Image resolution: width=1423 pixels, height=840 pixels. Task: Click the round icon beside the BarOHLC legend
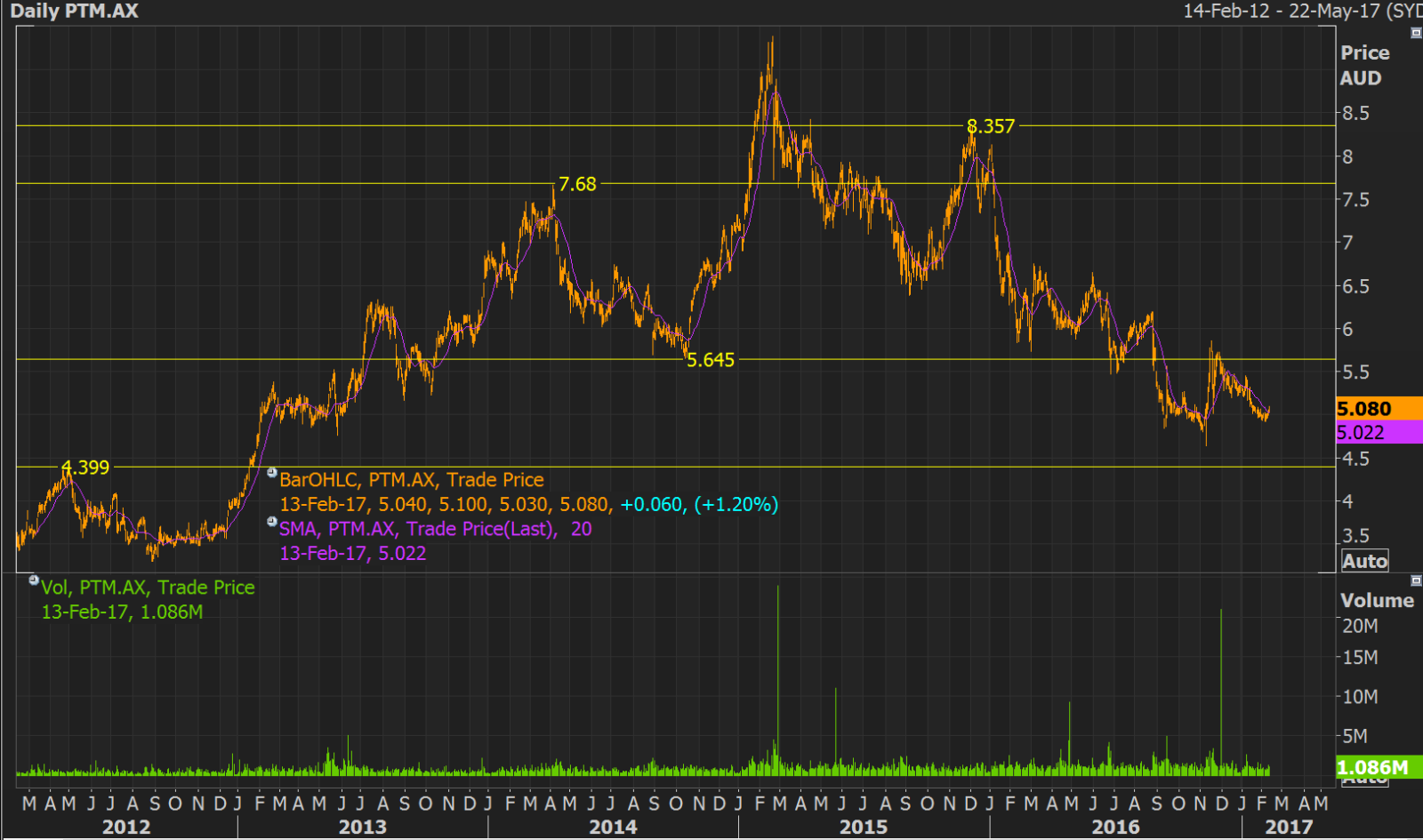coord(272,474)
